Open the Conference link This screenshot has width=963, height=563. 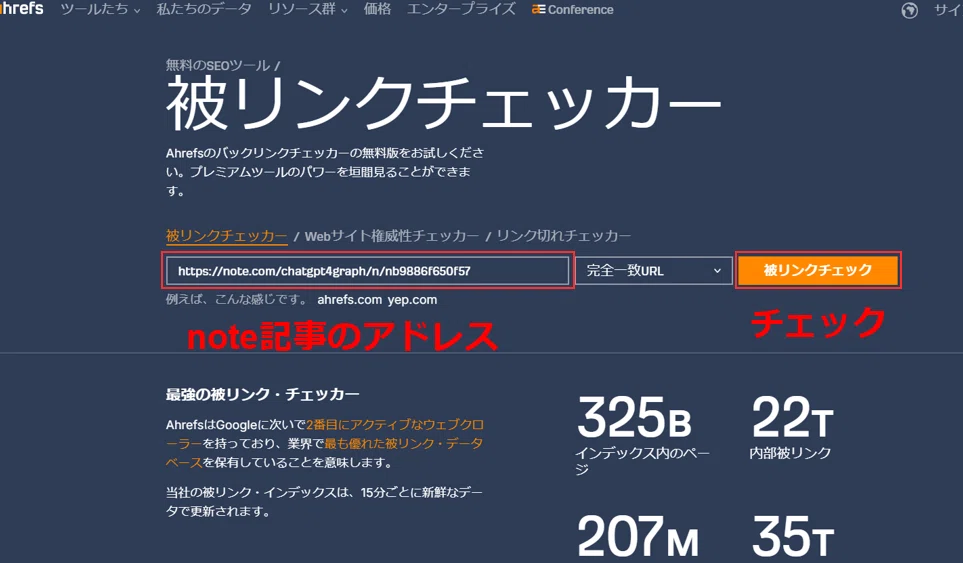click(572, 9)
